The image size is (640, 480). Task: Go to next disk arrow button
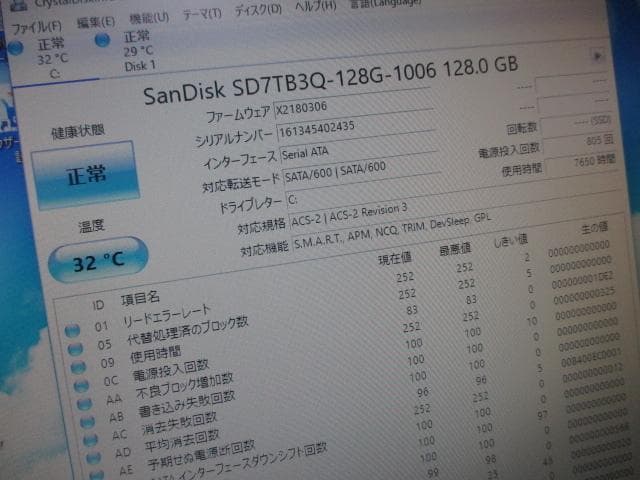597,56
